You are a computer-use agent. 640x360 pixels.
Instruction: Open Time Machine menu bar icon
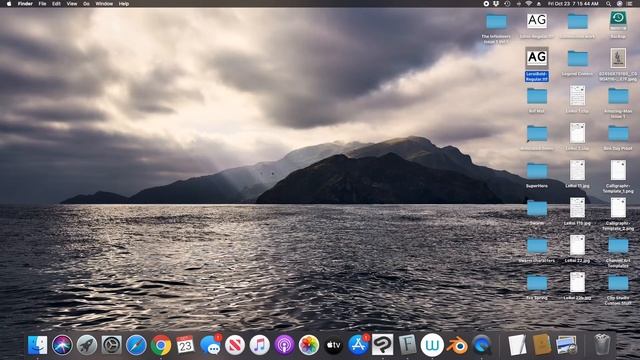pos(507,4)
